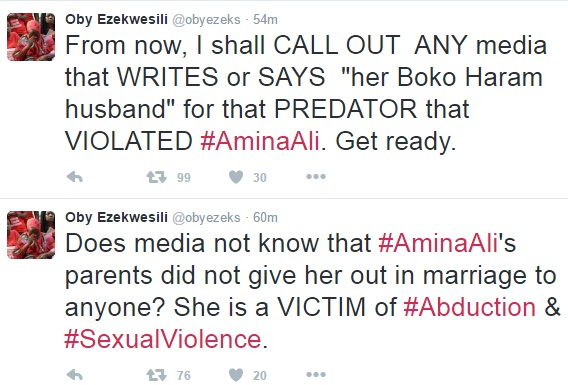Image resolution: width=568 pixels, height=385 pixels.
Task: Open the #Abduction hashtag
Action: tap(469, 307)
